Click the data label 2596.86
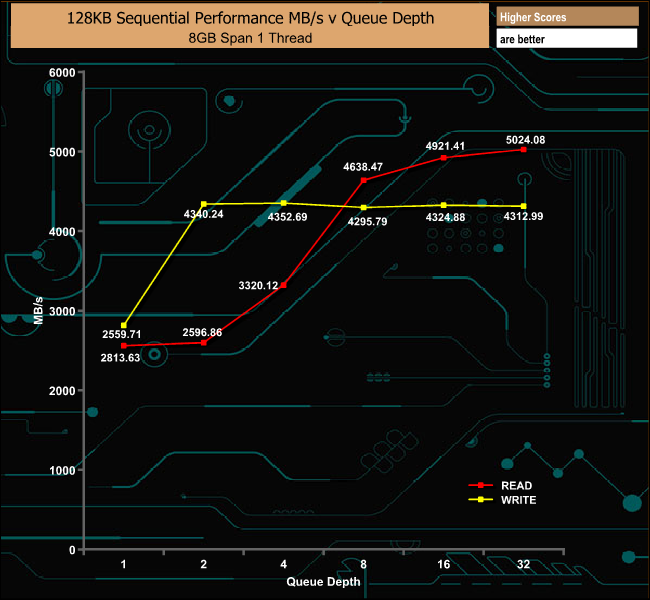This screenshot has height=600, width=650. point(202,333)
